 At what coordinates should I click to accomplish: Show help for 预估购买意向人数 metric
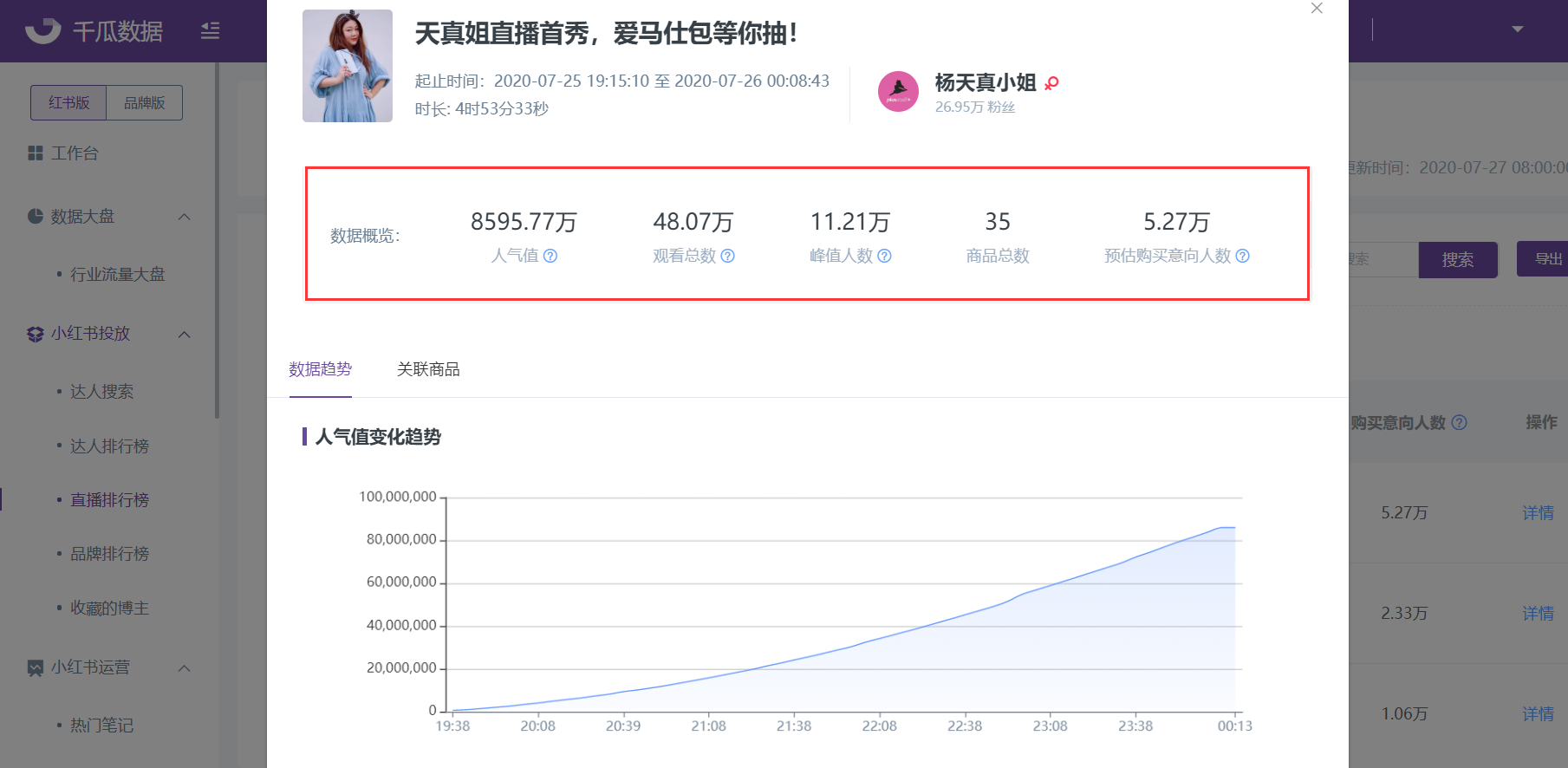1242,256
